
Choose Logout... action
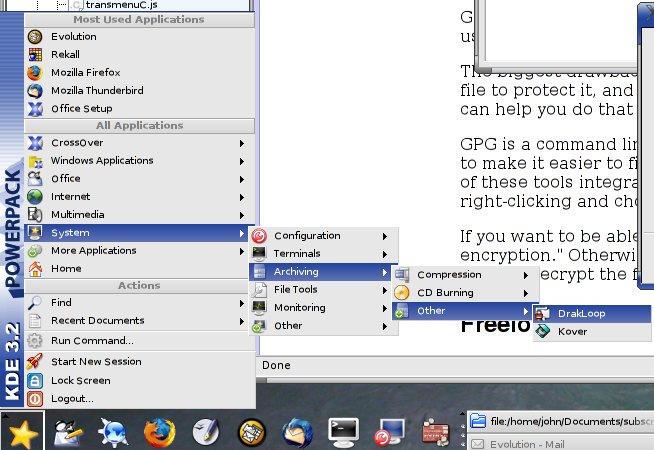point(139,399)
